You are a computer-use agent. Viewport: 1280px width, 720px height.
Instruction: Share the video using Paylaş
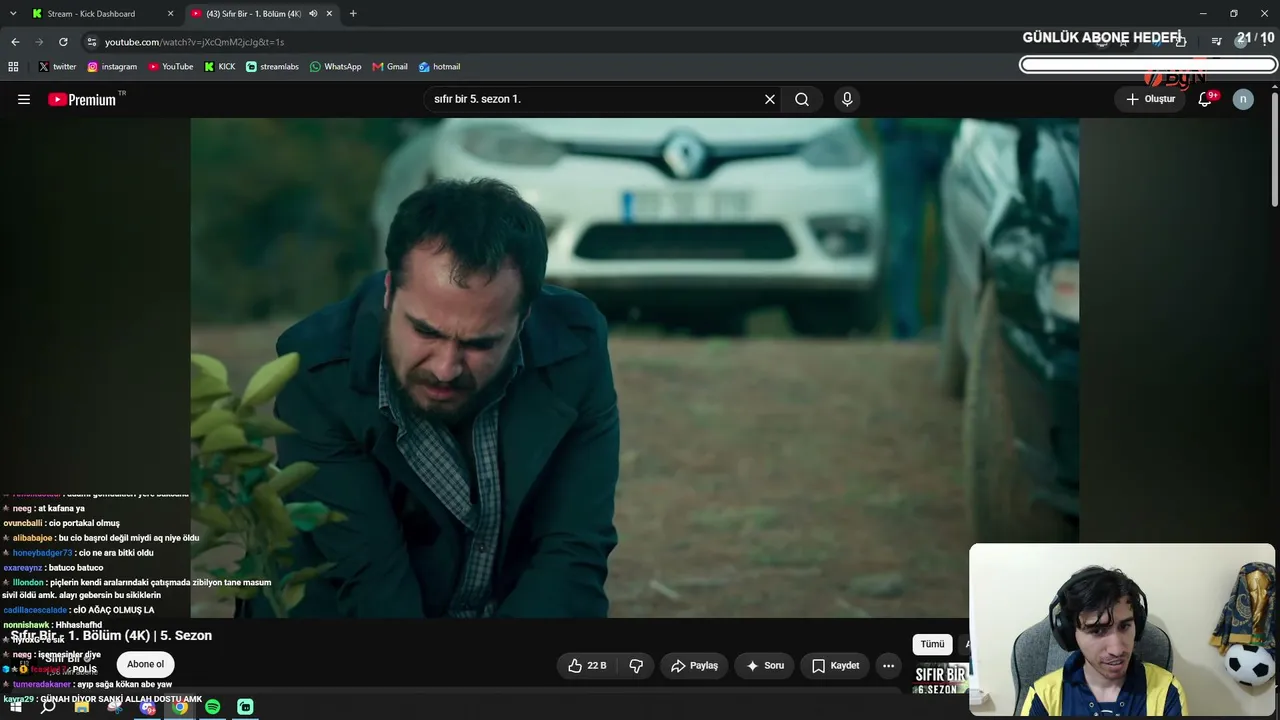coord(695,665)
